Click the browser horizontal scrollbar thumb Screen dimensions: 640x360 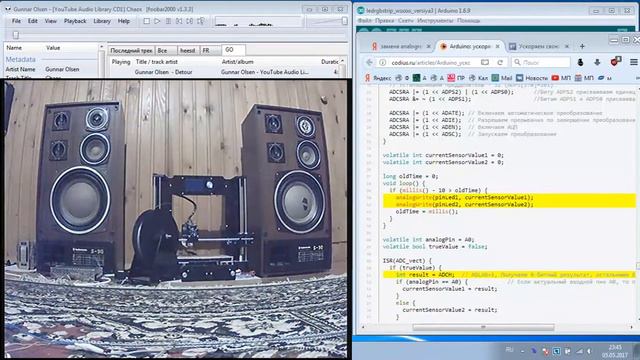483,327
